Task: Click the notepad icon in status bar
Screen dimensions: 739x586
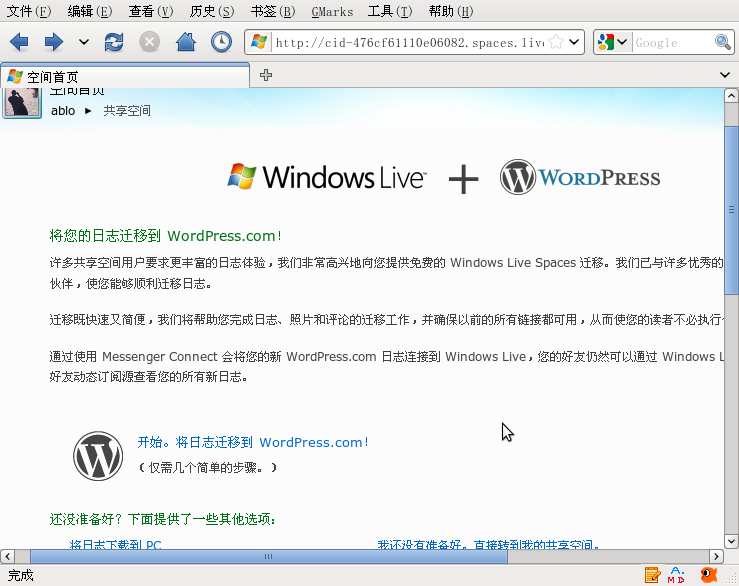Action: [x=652, y=575]
